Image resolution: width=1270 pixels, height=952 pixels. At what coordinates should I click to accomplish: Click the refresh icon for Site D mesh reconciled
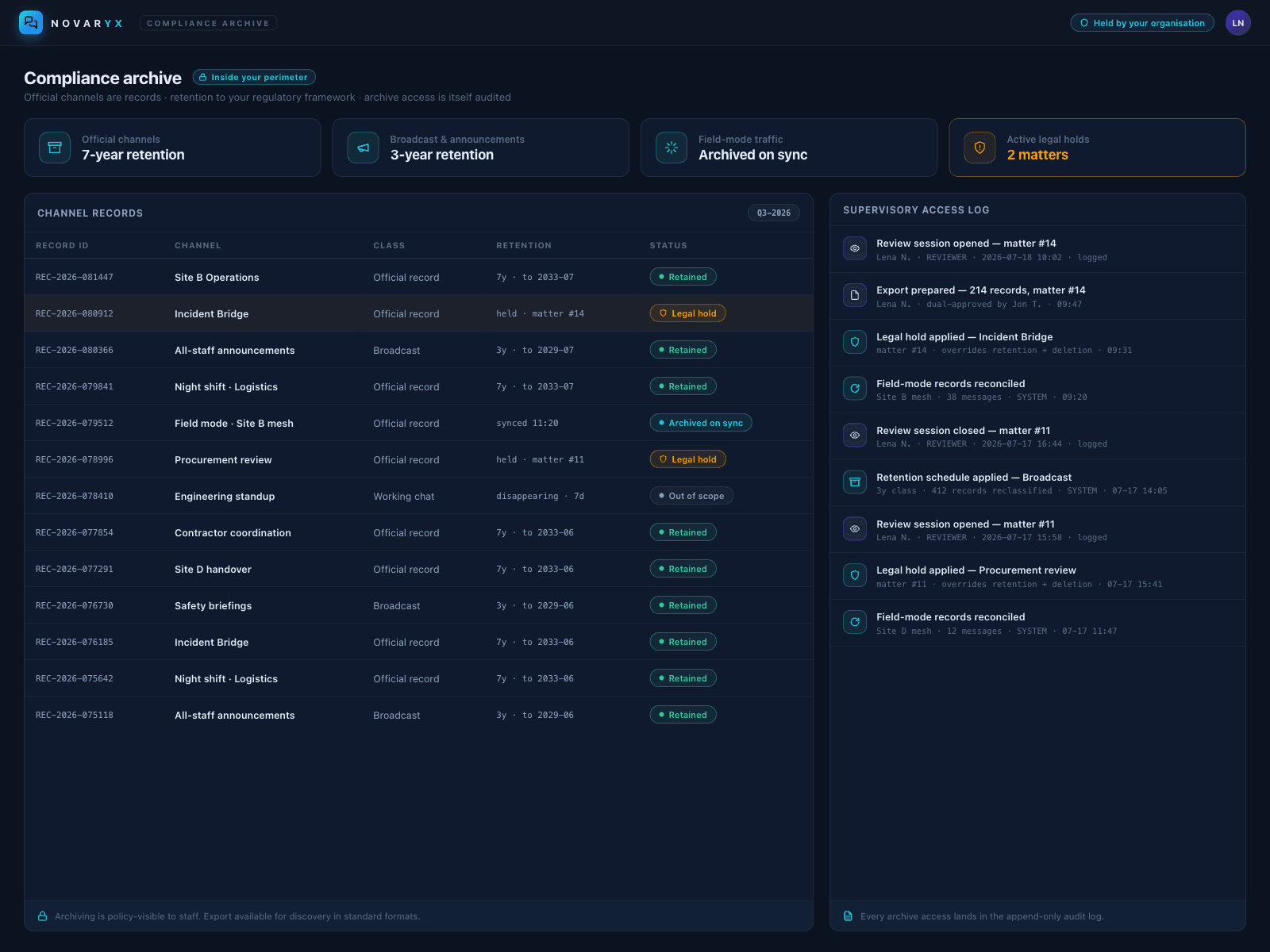point(855,622)
